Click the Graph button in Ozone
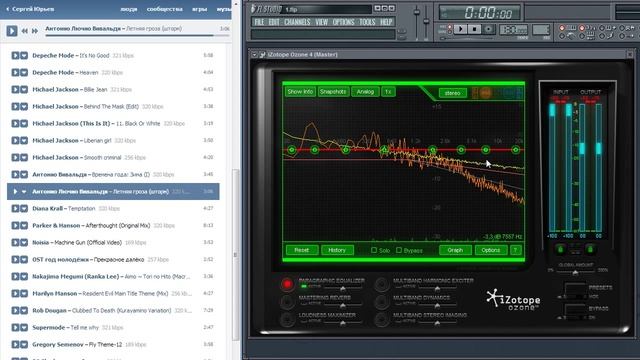Image resolution: width=640 pixels, height=360 pixels. 455,250
